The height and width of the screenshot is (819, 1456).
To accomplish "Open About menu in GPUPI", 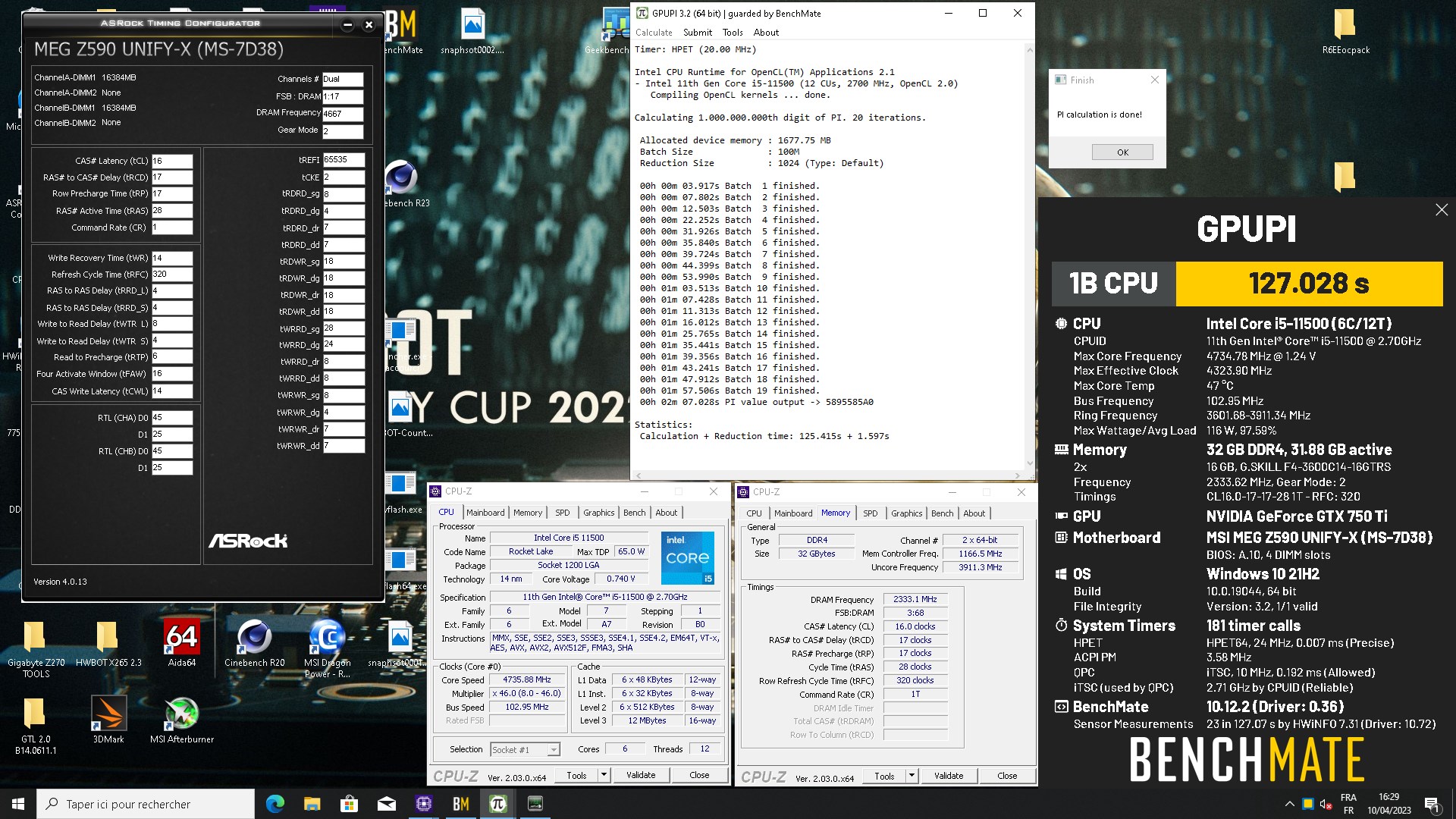I will click(766, 33).
